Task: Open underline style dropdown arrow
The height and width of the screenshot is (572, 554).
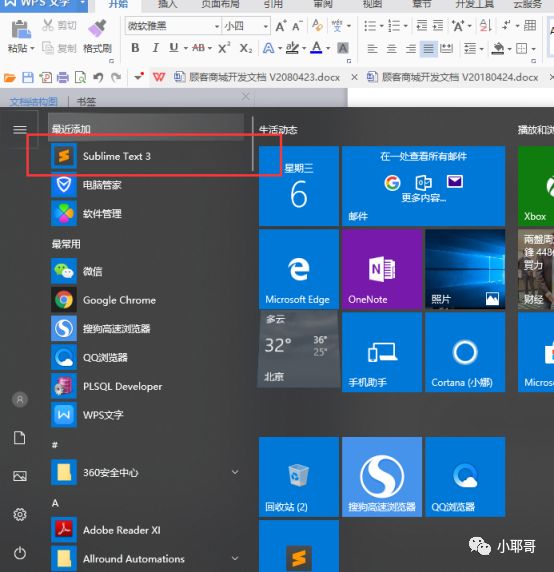Action: coord(186,48)
